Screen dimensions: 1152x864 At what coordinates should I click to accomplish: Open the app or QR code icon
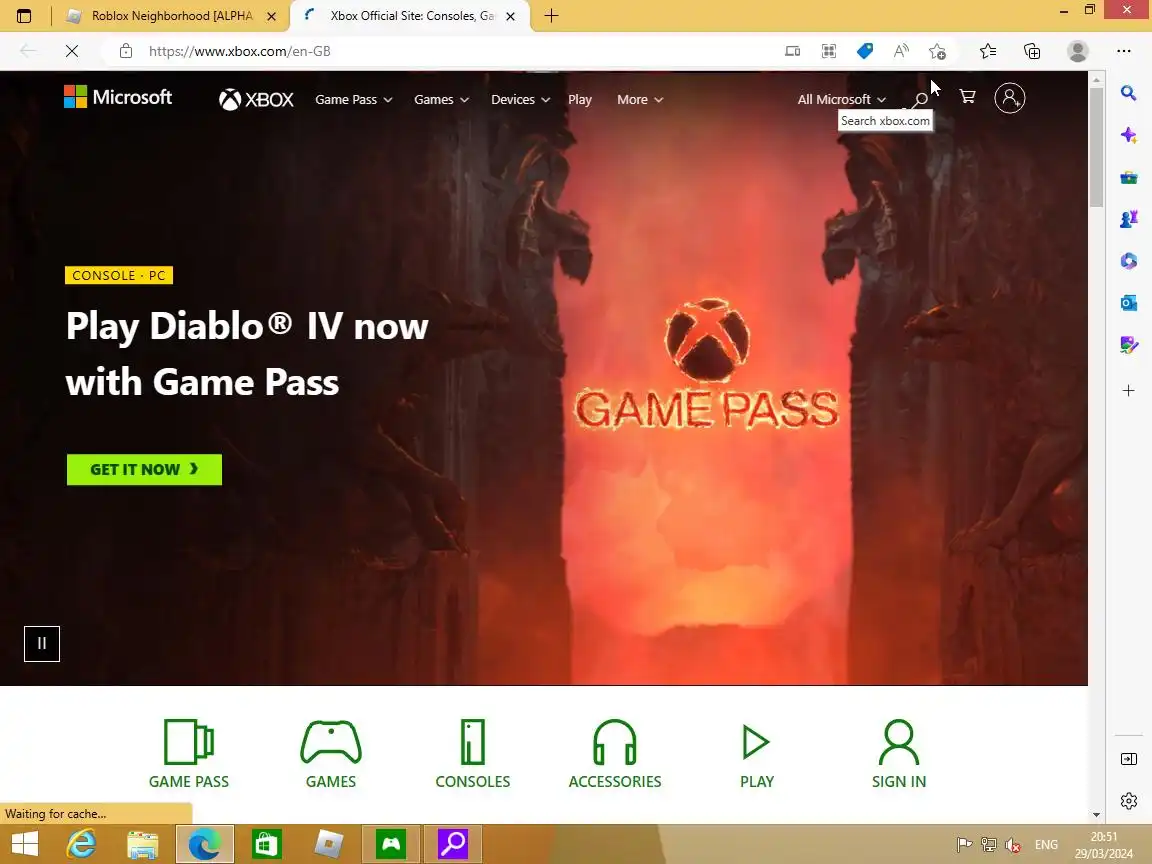829,51
